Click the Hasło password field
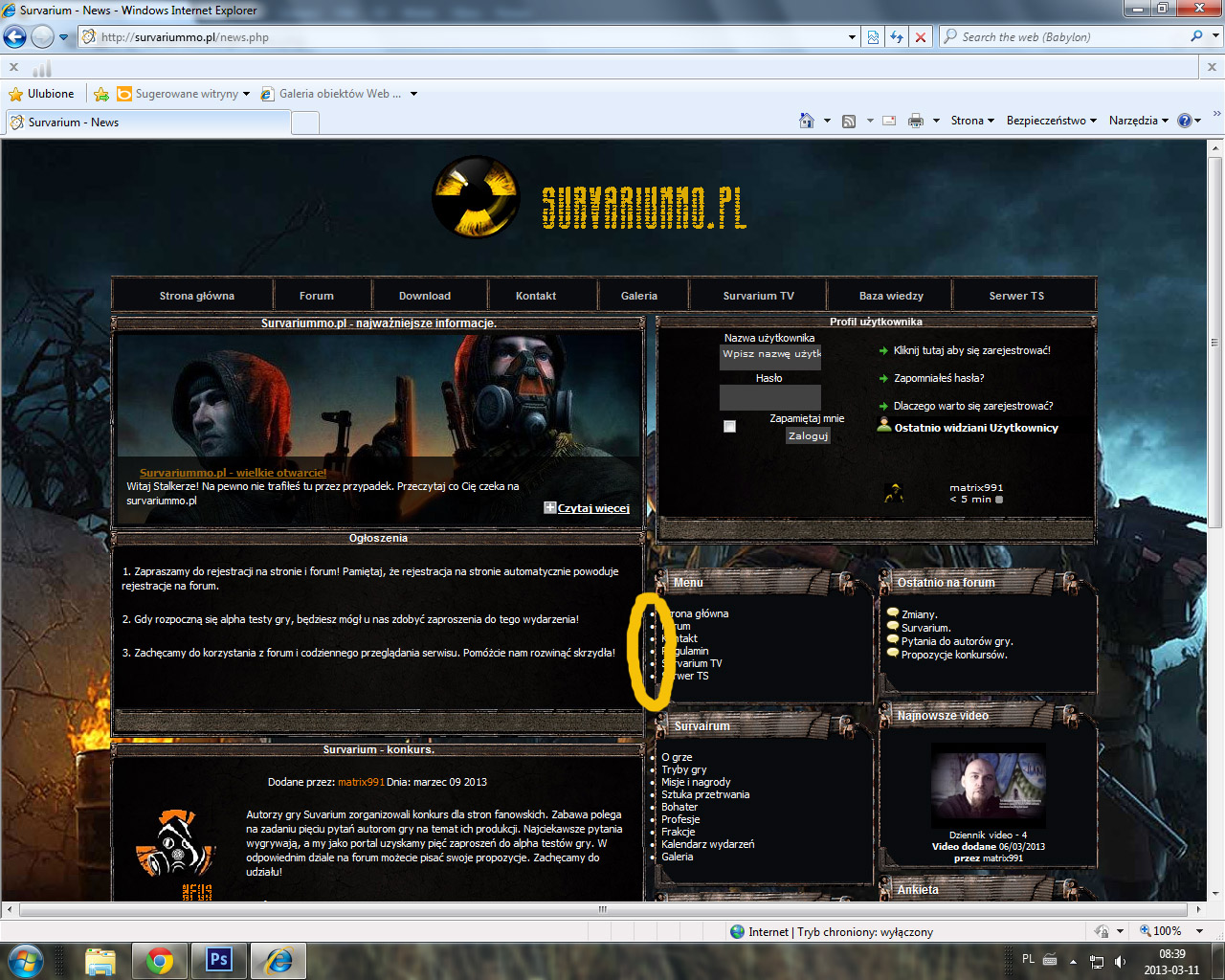Screen dimensions: 1225x980 [770, 397]
